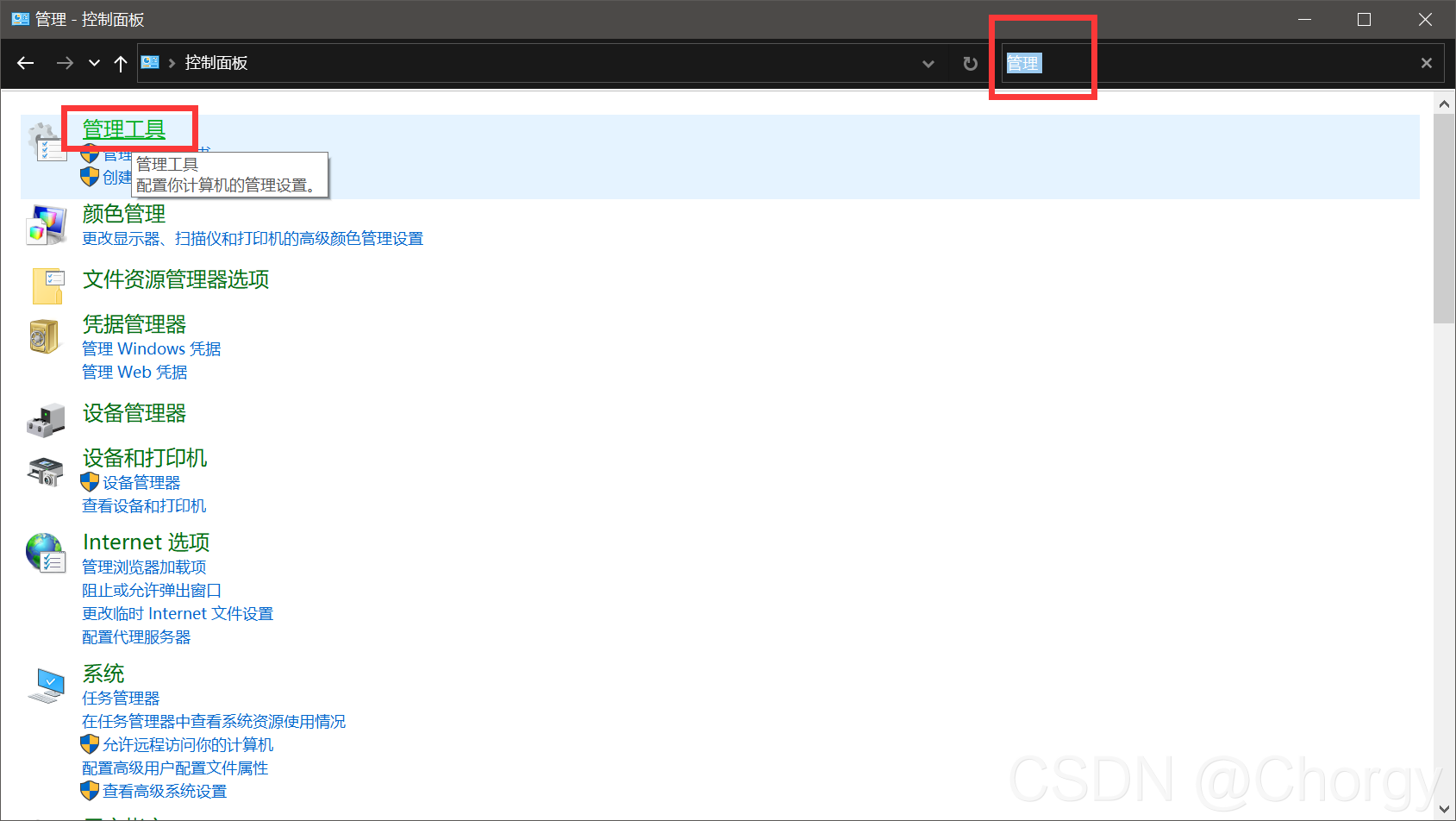Click the Administrative Tools gear icon
The height and width of the screenshot is (821, 1456).
click(47, 142)
